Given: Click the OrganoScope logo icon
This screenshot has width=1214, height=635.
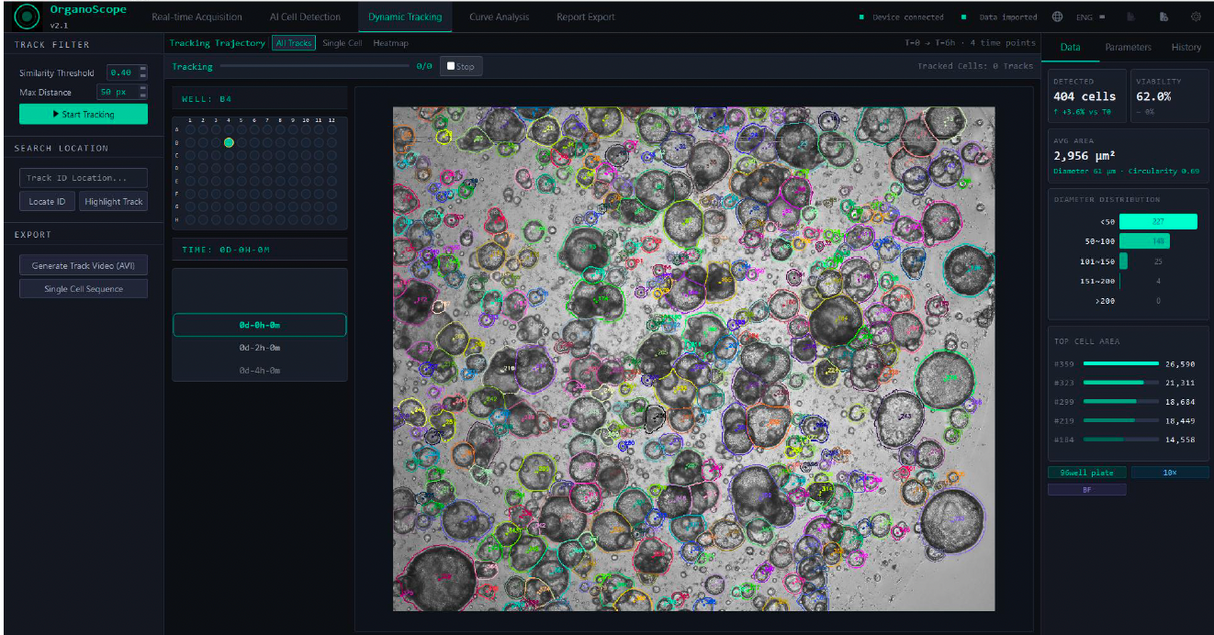Looking at the screenshot, I should (27, 16).
